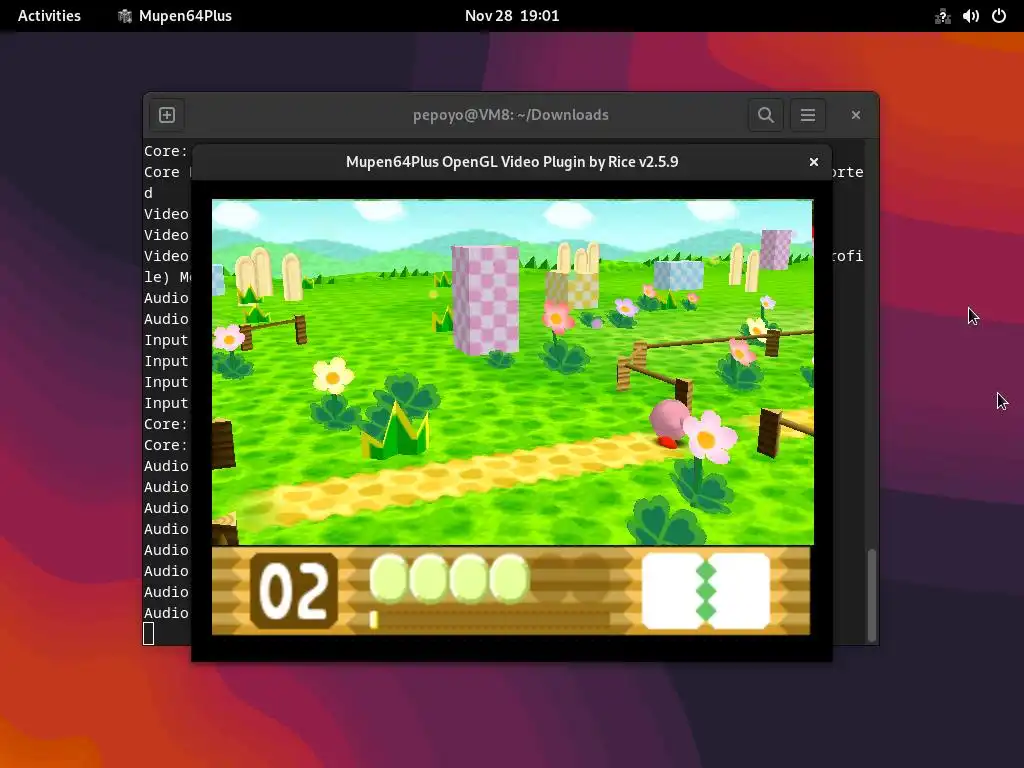The image size is (1024, 768).
Task: Click the green health pips in the game HUD
Action: click(449, 578)
